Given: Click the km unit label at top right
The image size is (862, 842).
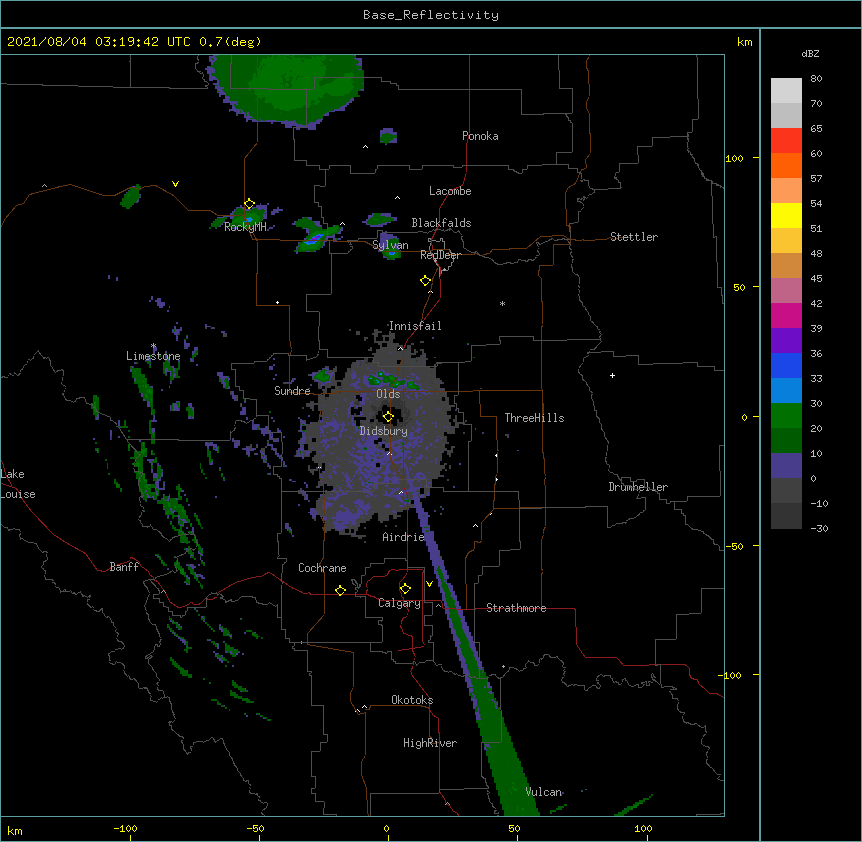Looking at the screenshot, I should [x=744, y=42].
